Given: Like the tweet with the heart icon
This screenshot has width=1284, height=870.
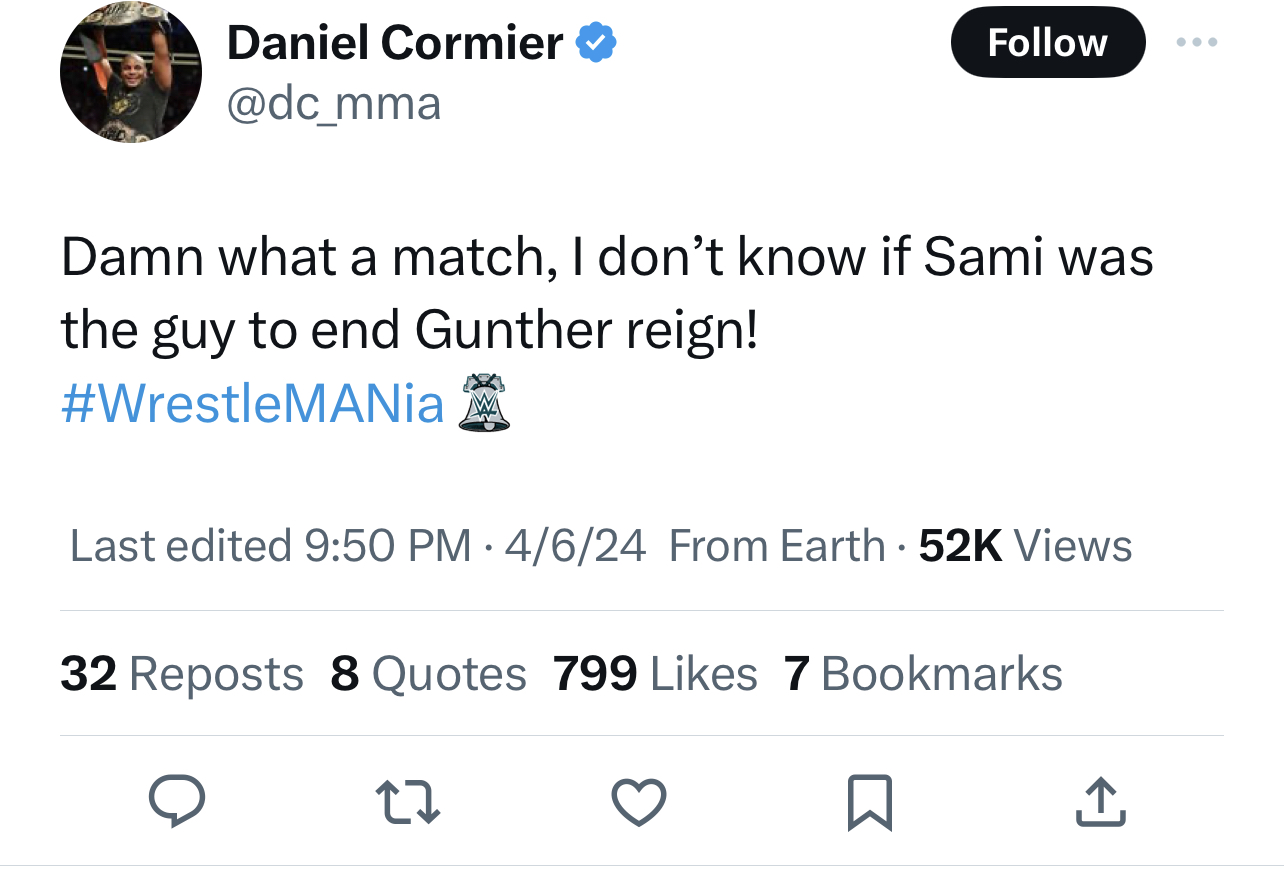Looking at the screenshot, I should point(638,803).
